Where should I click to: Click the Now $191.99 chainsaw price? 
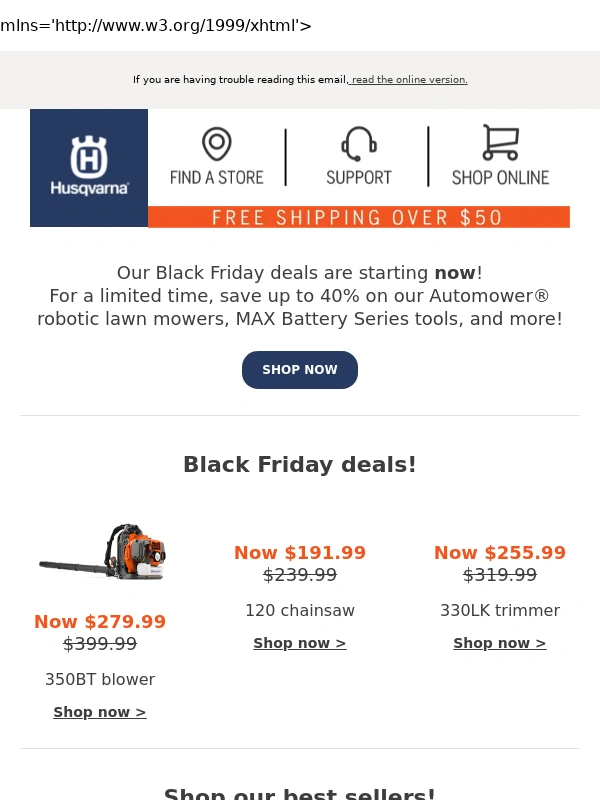300,553
